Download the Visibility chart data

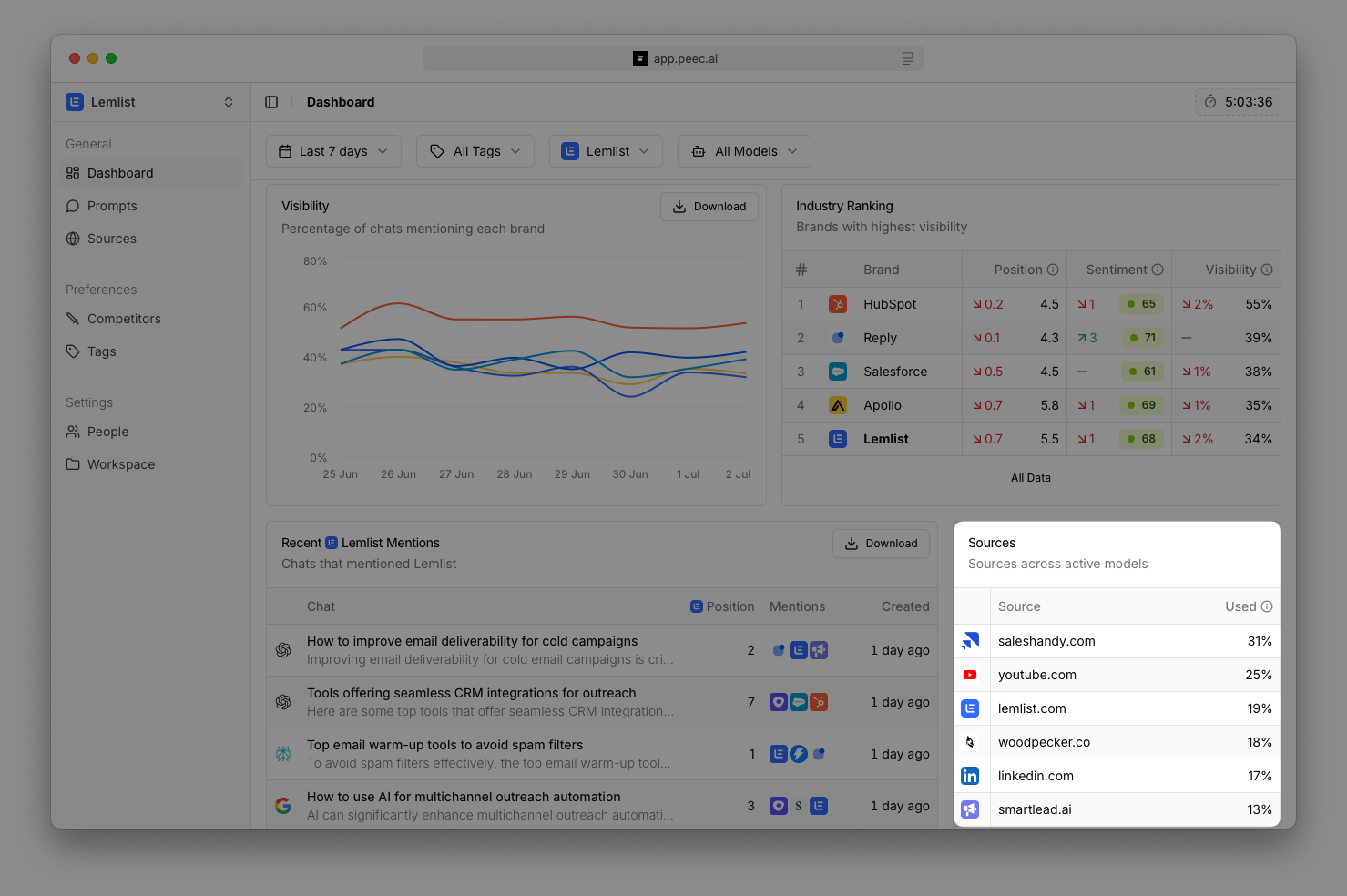click(709, 206)
